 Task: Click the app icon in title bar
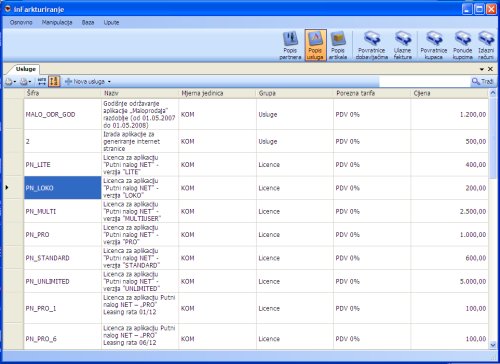[x=7, y=9]
